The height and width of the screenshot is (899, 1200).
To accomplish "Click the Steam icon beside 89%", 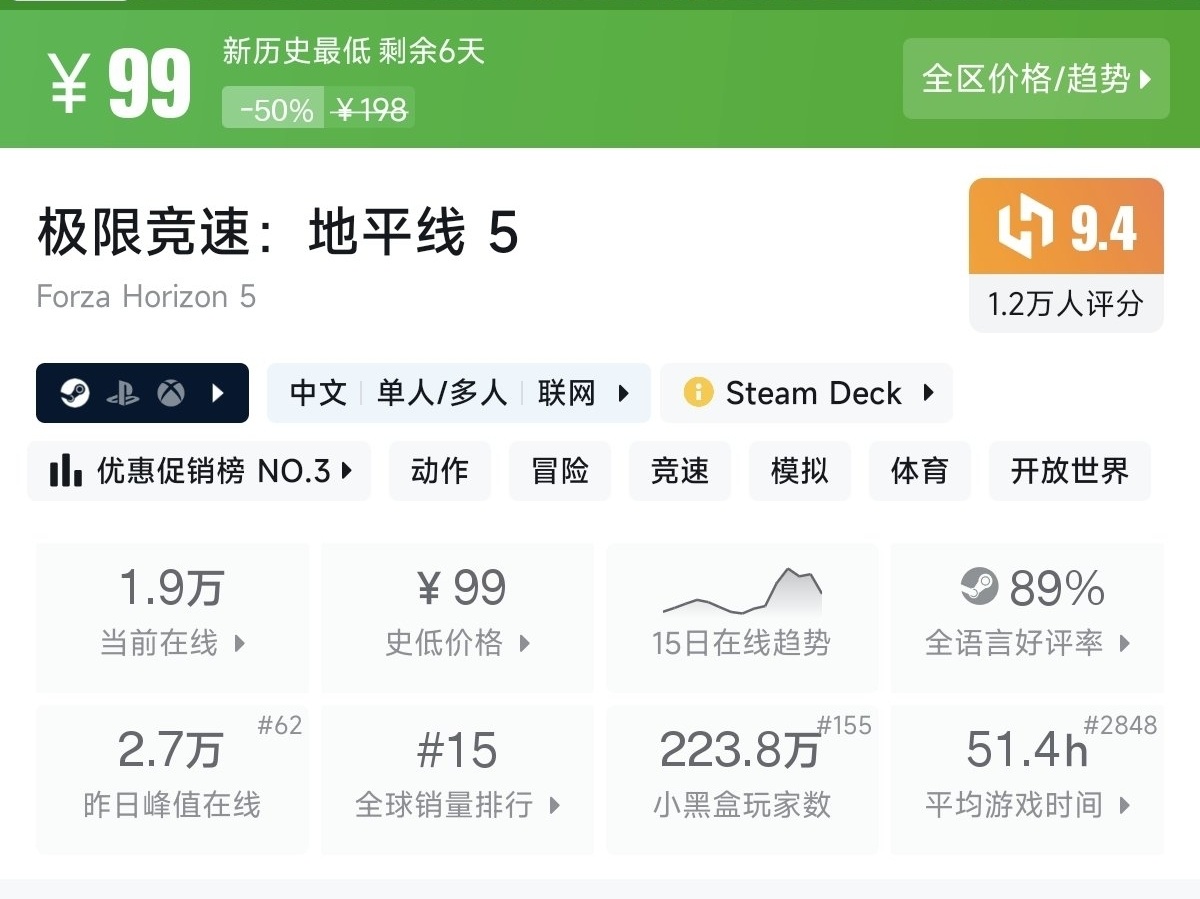I will click(979, 586).
